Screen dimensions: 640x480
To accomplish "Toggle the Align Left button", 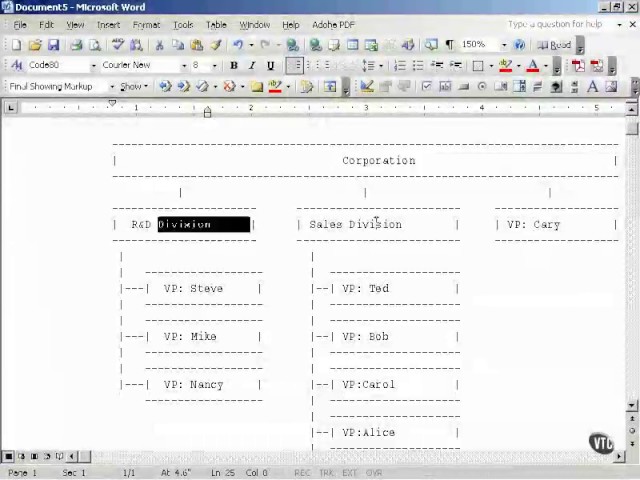I will pos(295,66).
